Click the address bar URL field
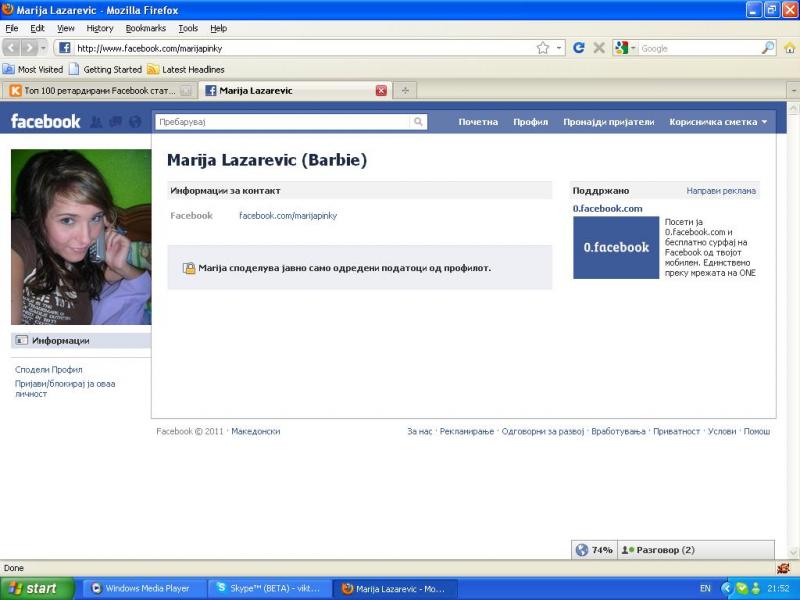 click(304, 48)
